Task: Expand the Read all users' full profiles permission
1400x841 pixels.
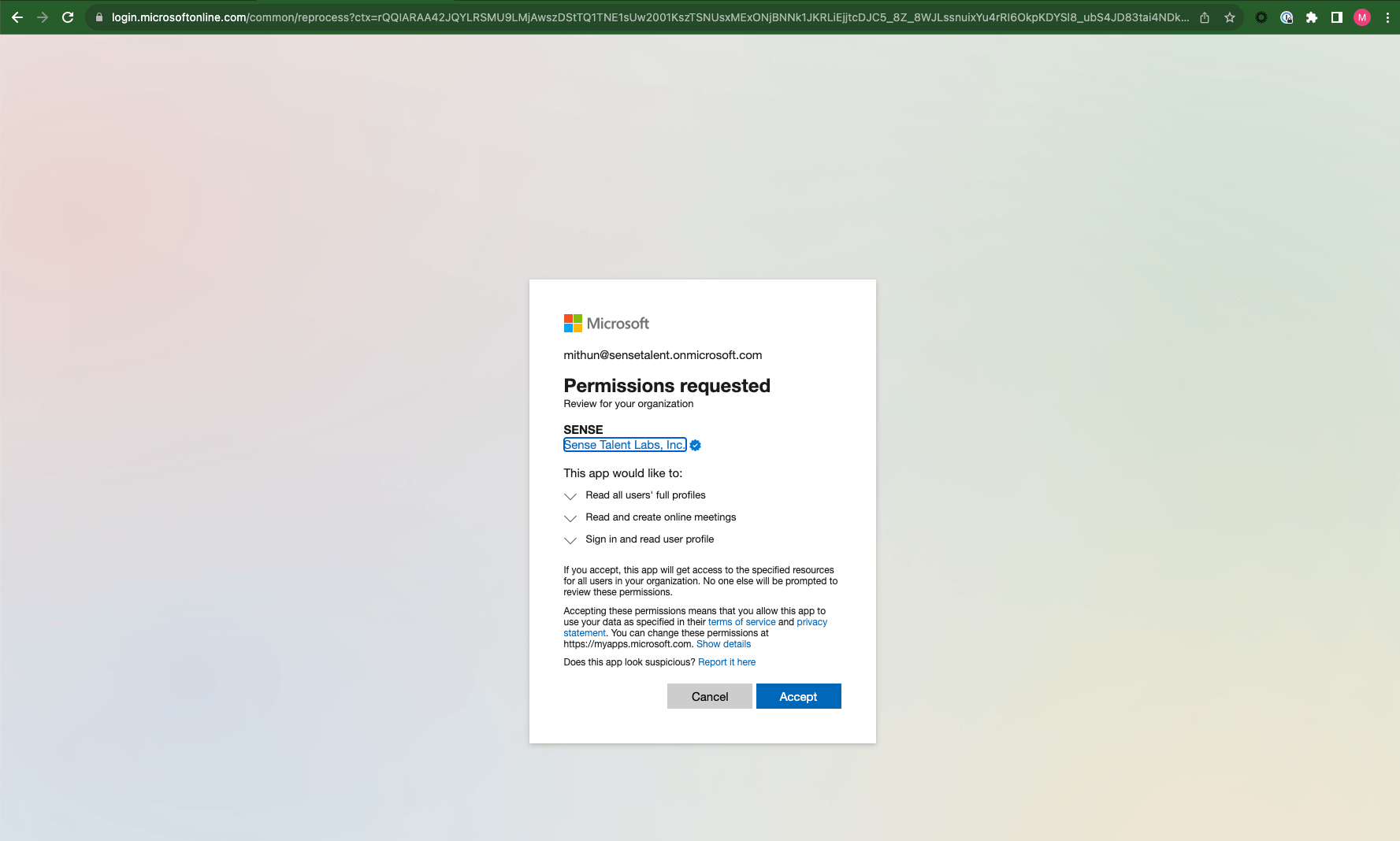Action: coord(570,496)
